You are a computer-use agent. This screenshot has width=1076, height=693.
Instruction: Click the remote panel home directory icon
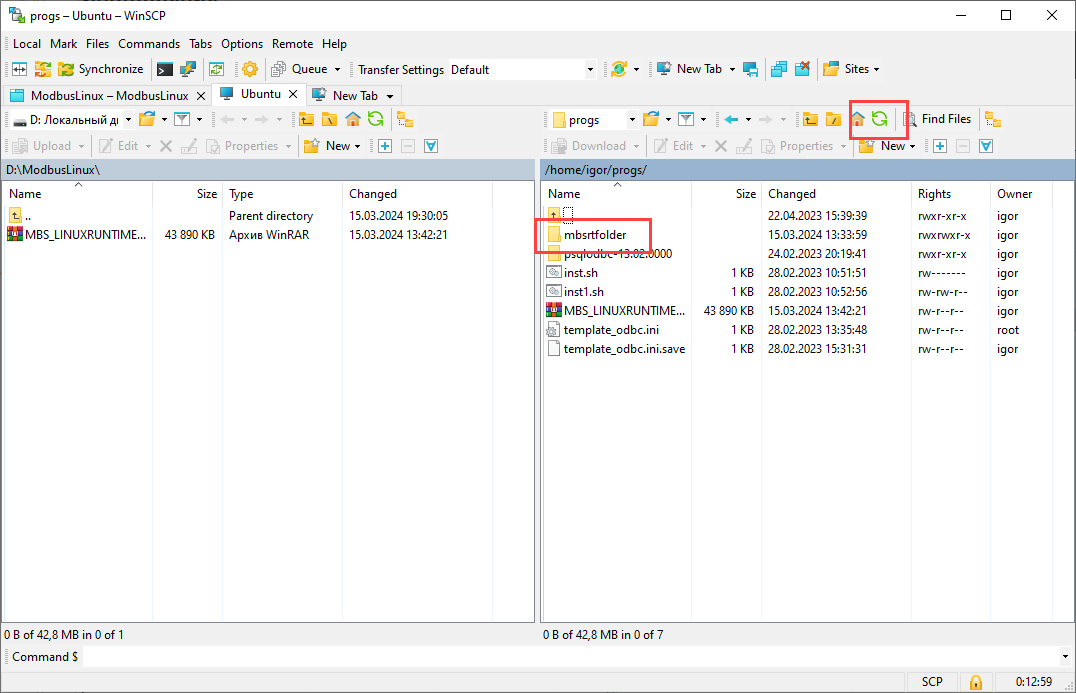pyautogui.click(x=857, y=119)
